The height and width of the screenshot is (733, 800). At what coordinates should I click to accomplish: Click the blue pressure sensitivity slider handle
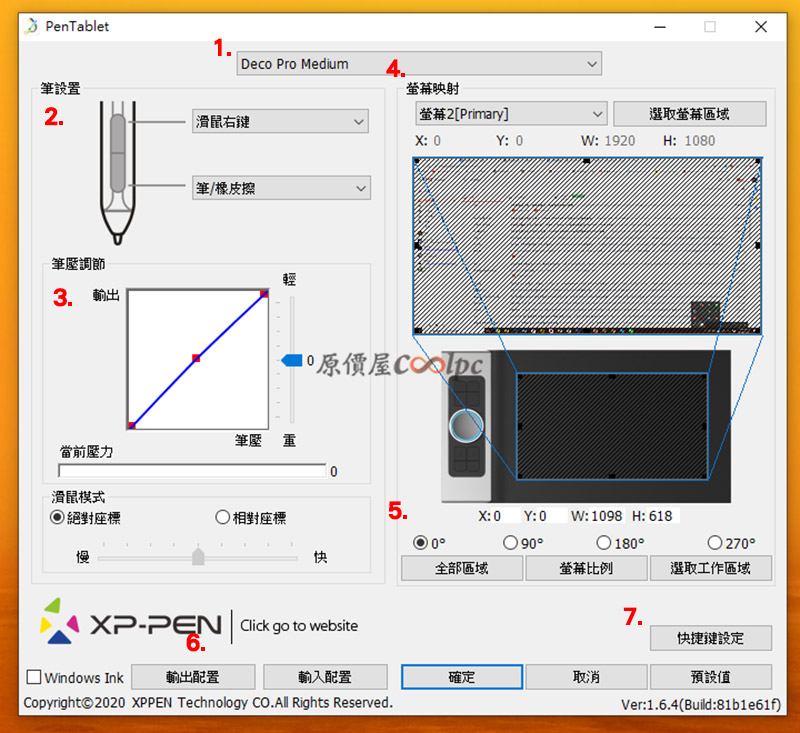(292, 361)
